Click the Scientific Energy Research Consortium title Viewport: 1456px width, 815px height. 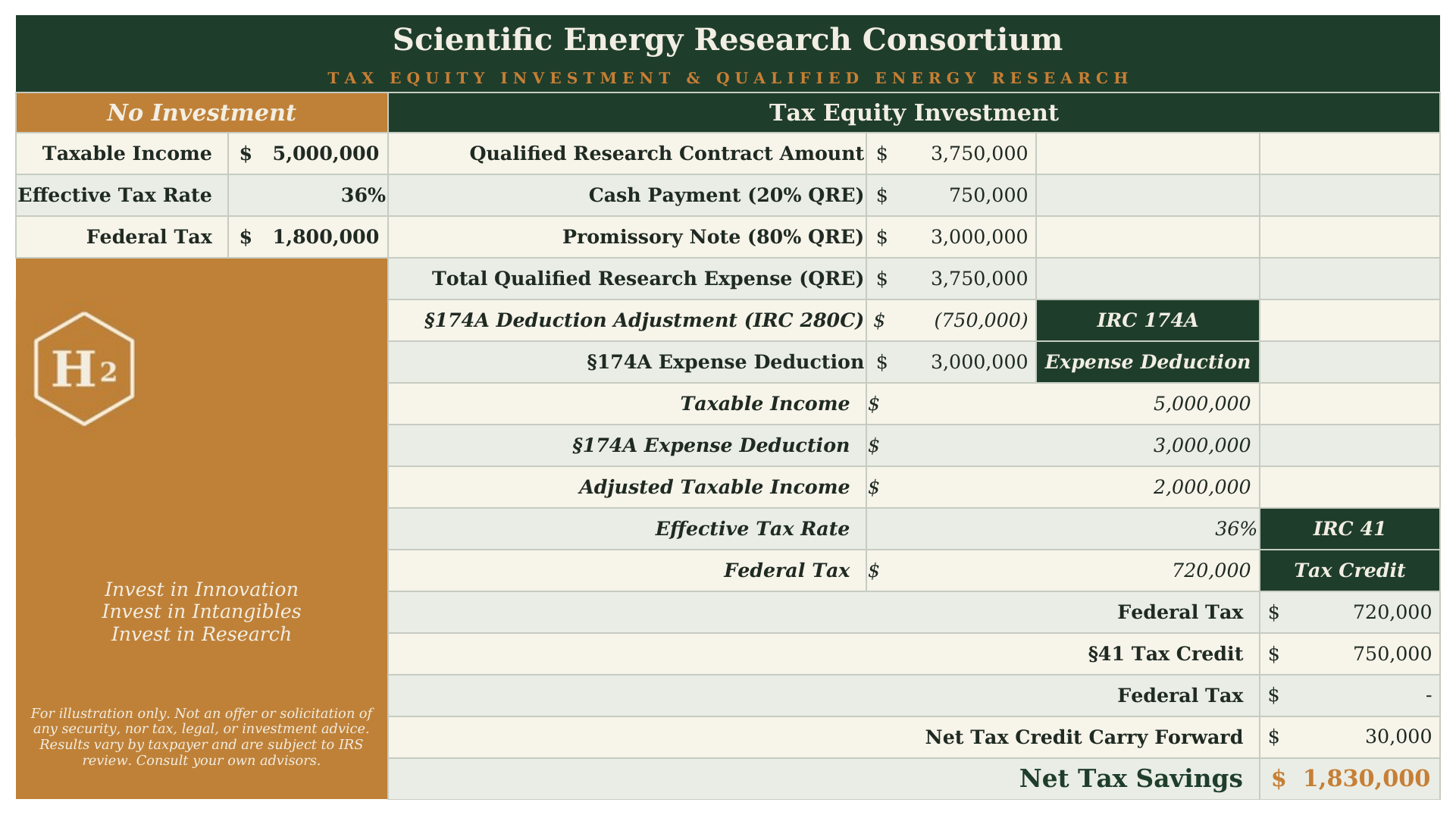[x=728, y=39]
